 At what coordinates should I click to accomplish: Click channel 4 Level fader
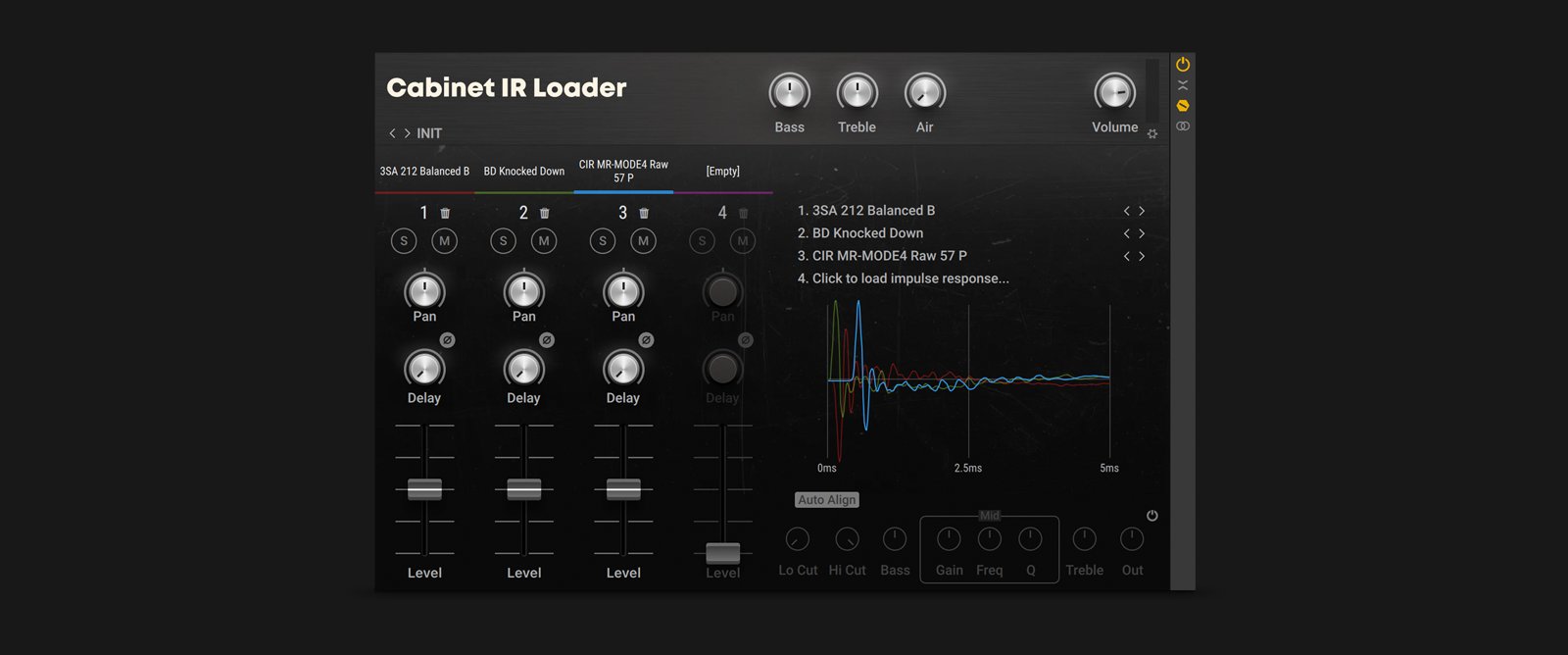[x=723, y=553]
